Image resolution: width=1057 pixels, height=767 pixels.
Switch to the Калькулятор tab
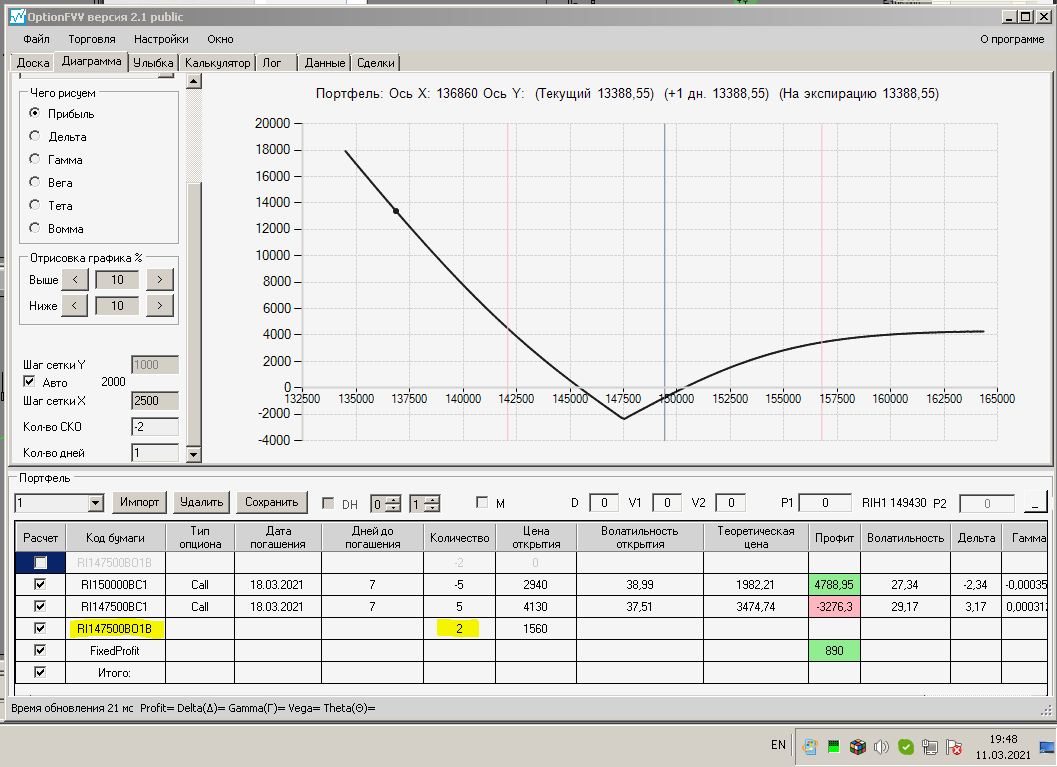pyautogui.click(x=217, y=62)
